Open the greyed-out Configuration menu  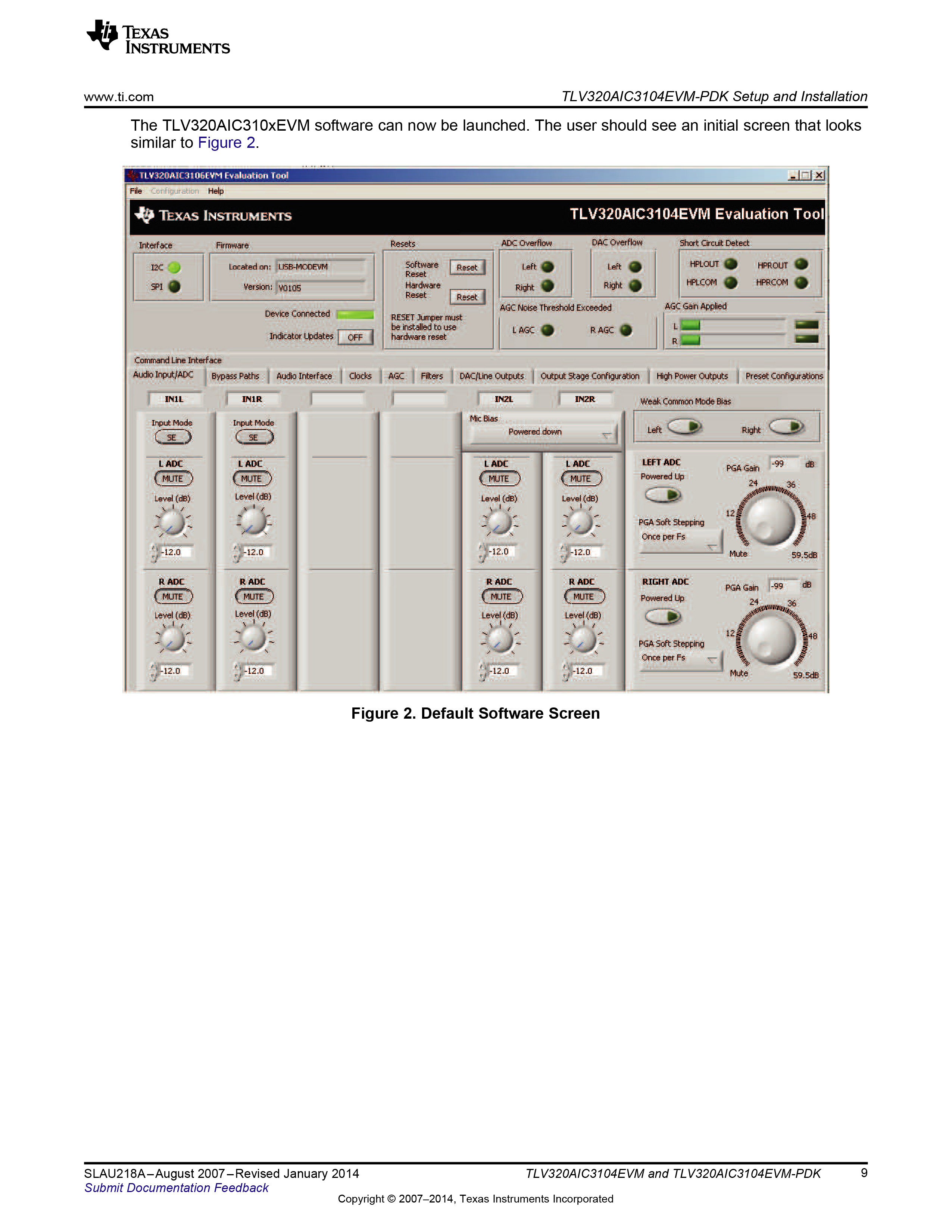175,191
